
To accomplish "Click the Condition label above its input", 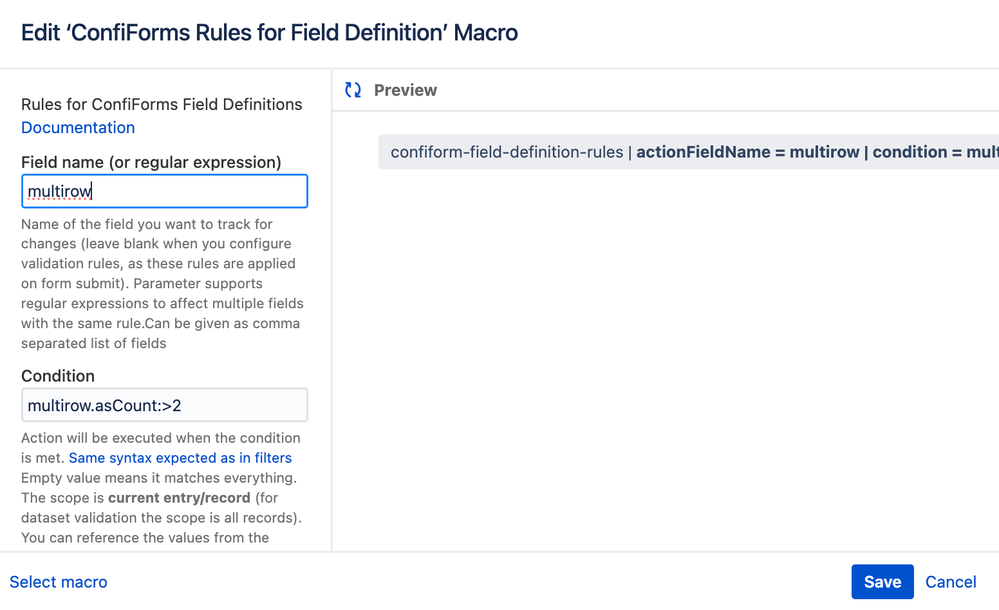I will coord(58,376).
